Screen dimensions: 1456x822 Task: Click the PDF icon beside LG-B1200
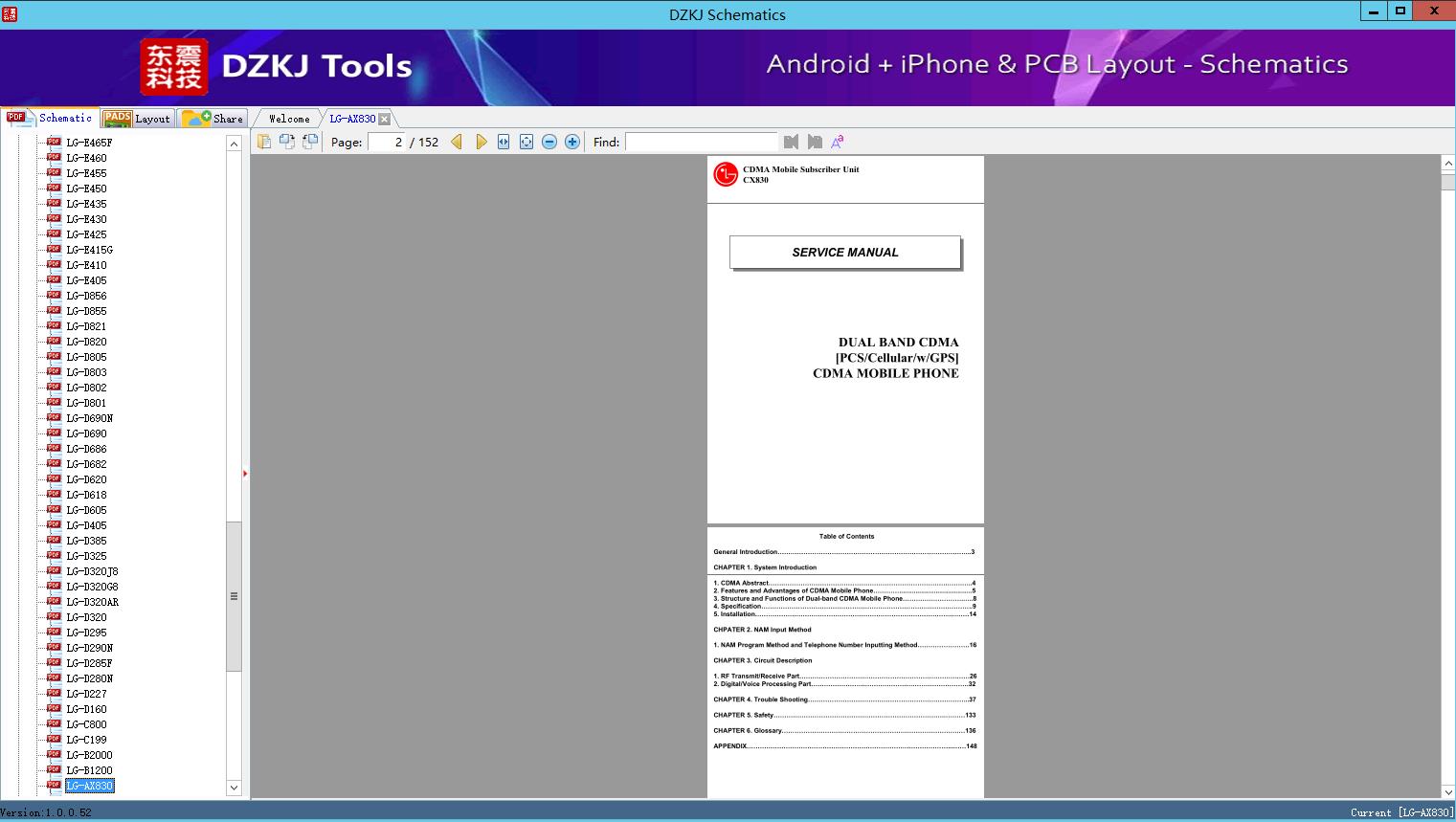[x=54, y=769]
